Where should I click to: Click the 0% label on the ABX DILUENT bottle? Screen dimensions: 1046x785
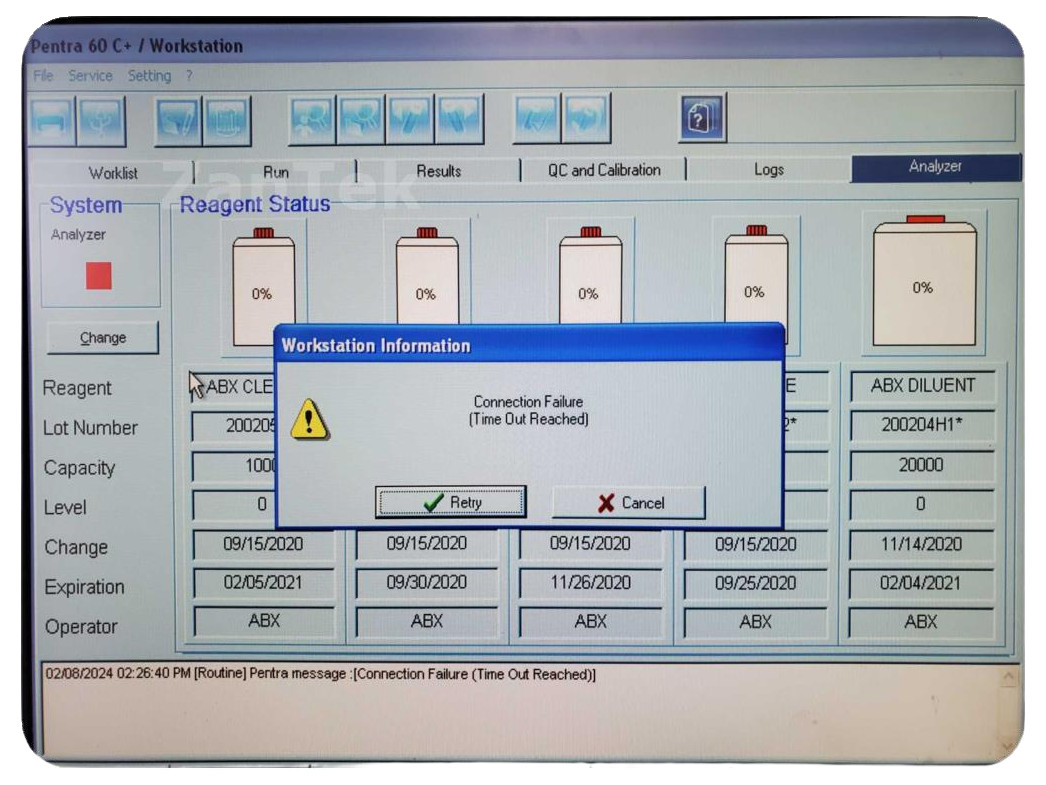coord(923,287)
